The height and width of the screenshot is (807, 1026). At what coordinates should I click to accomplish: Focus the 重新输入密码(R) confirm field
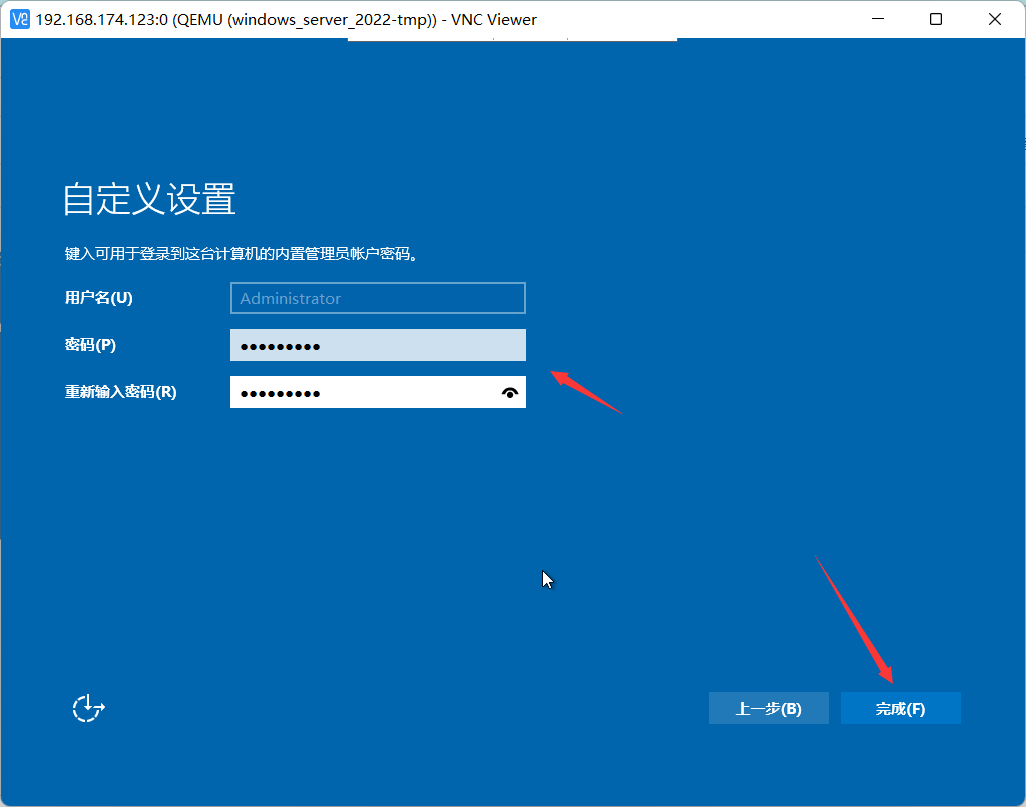click(x=378, y=392)
